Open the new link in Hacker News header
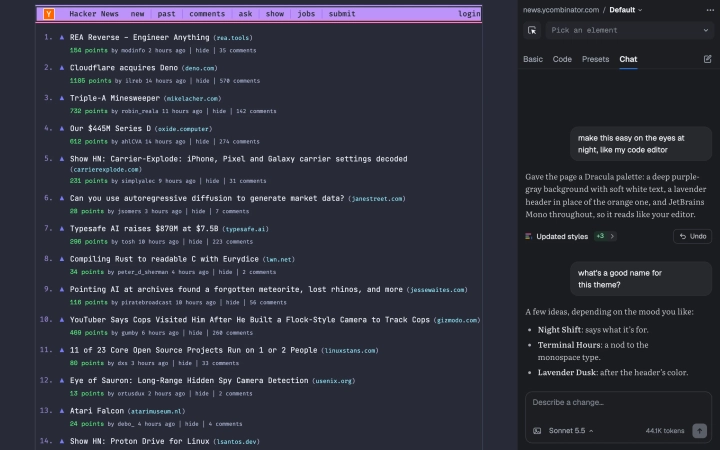Viewport: 720px width, 450px height. coord(137,14)
